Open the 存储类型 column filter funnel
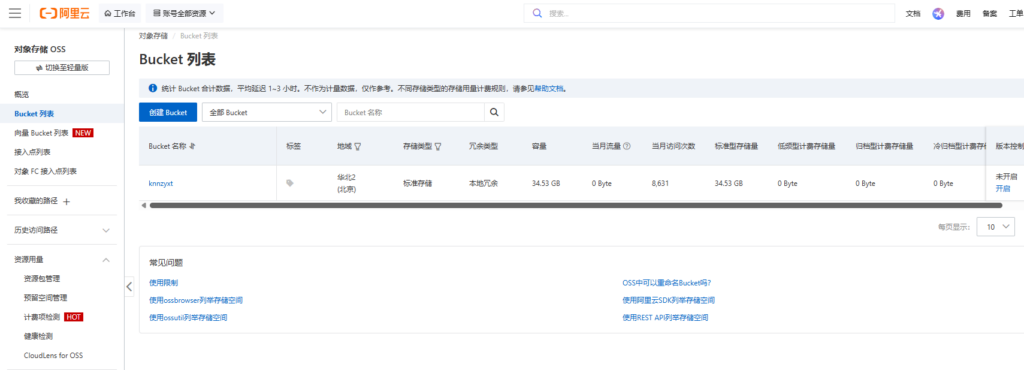Viewport: 1024px width, 370px height. (x=438, y=147)
